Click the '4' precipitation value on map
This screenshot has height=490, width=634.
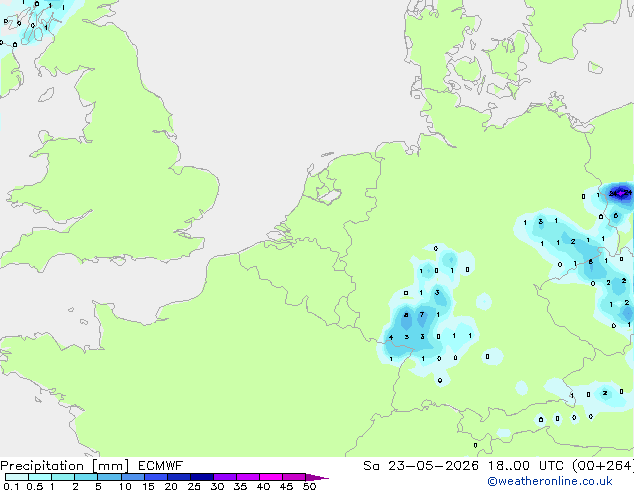tap(391, 337)
